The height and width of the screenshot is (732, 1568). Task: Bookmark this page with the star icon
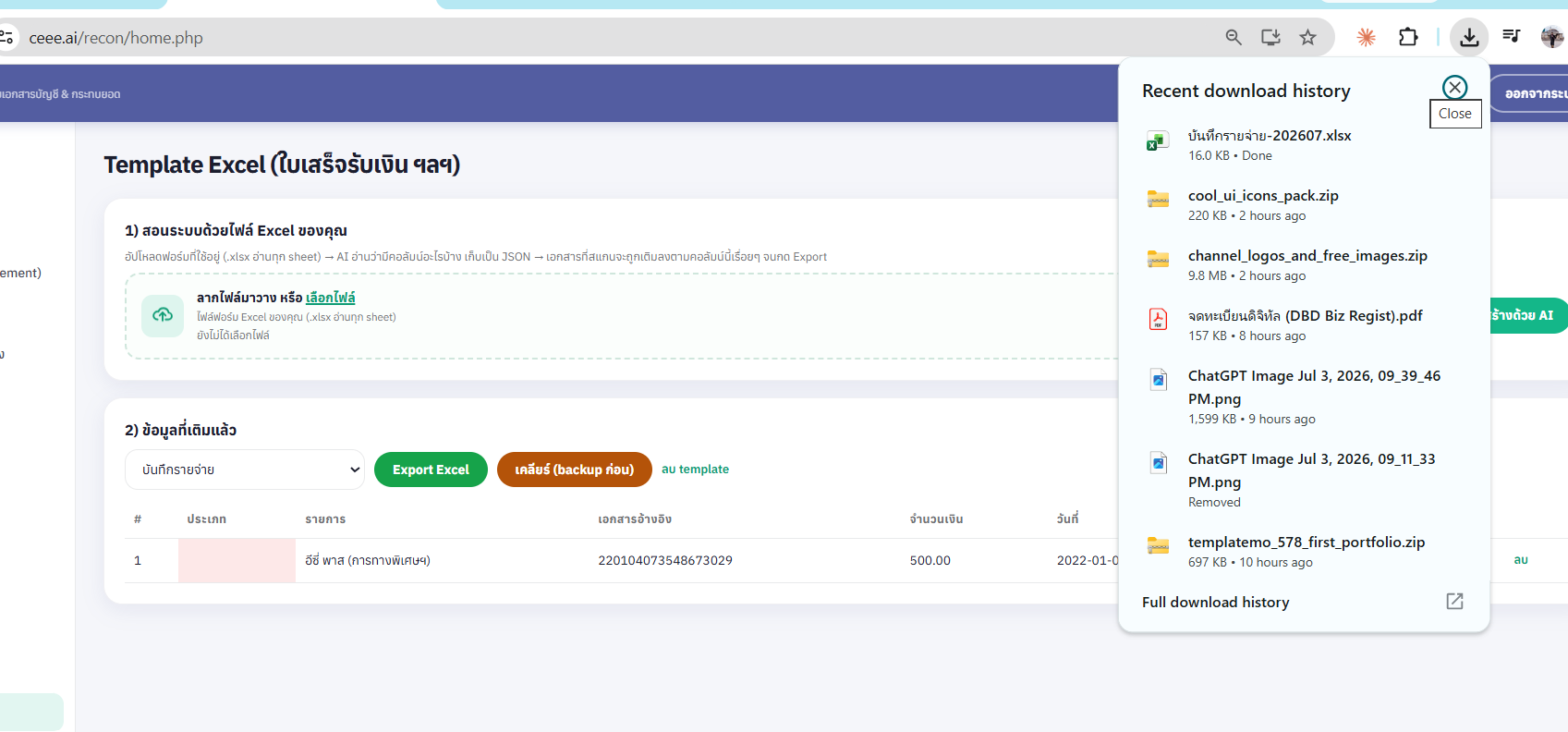click(x=1307, y=37)
